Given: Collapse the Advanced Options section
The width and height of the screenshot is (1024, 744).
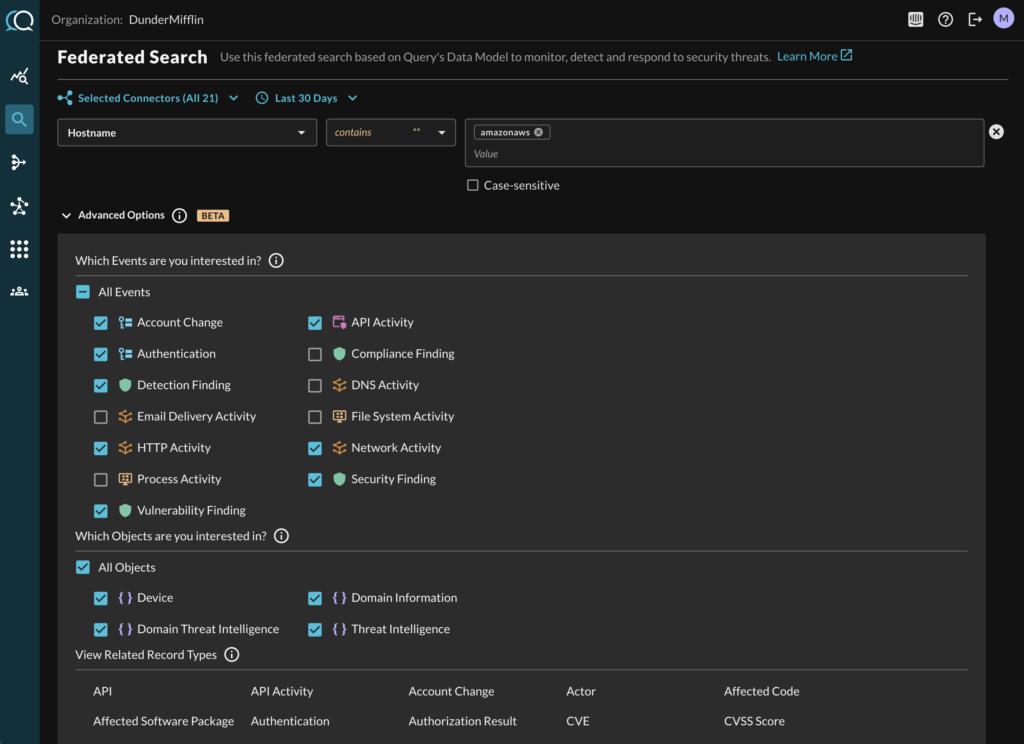Looking at the screenshot, I should pyautogui.click(x=67, y=215).
